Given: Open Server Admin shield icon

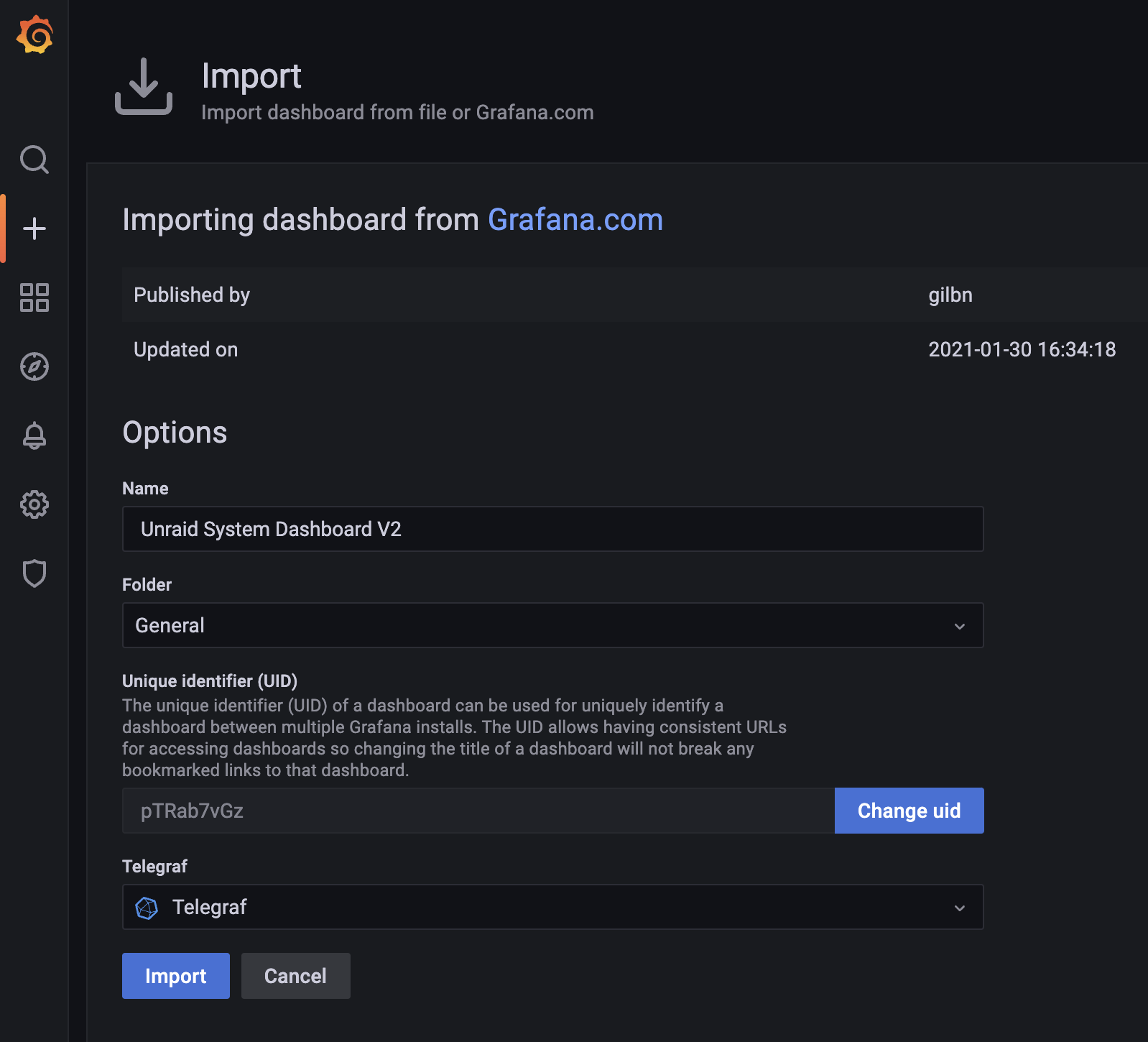Looking at the screenshot, I should point(34,573).
